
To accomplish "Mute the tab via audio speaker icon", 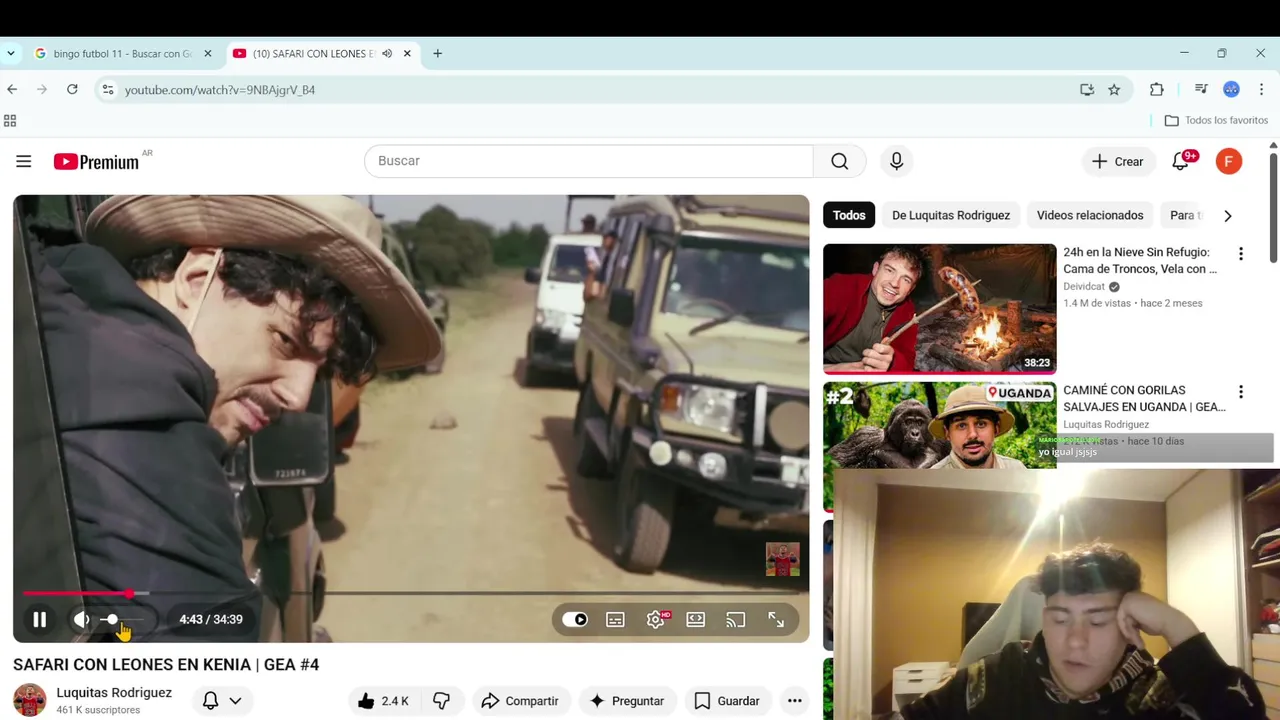I will click(x=387, y=53).
